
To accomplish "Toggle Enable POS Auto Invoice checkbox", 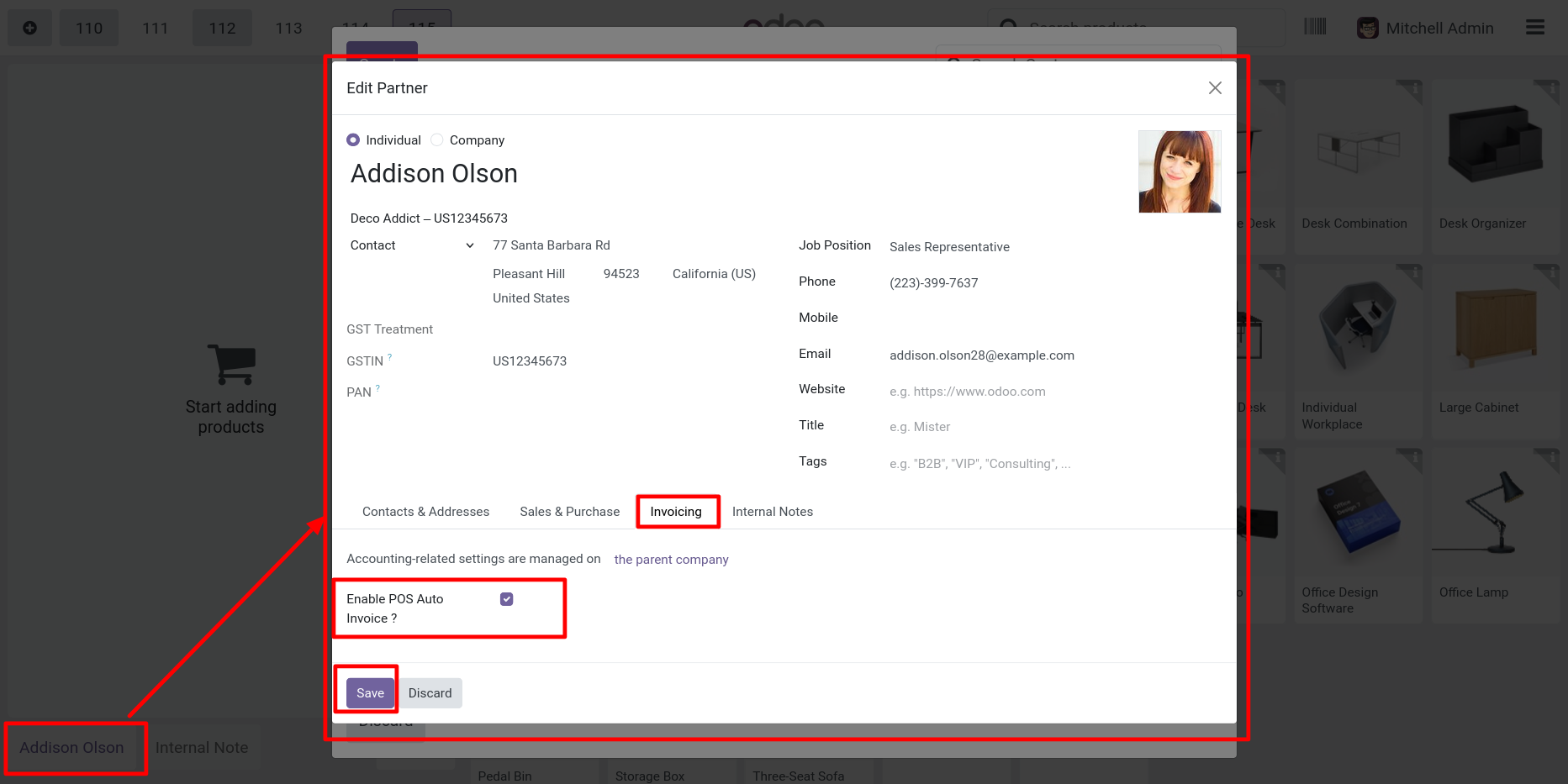I will (x=507, y=599).
